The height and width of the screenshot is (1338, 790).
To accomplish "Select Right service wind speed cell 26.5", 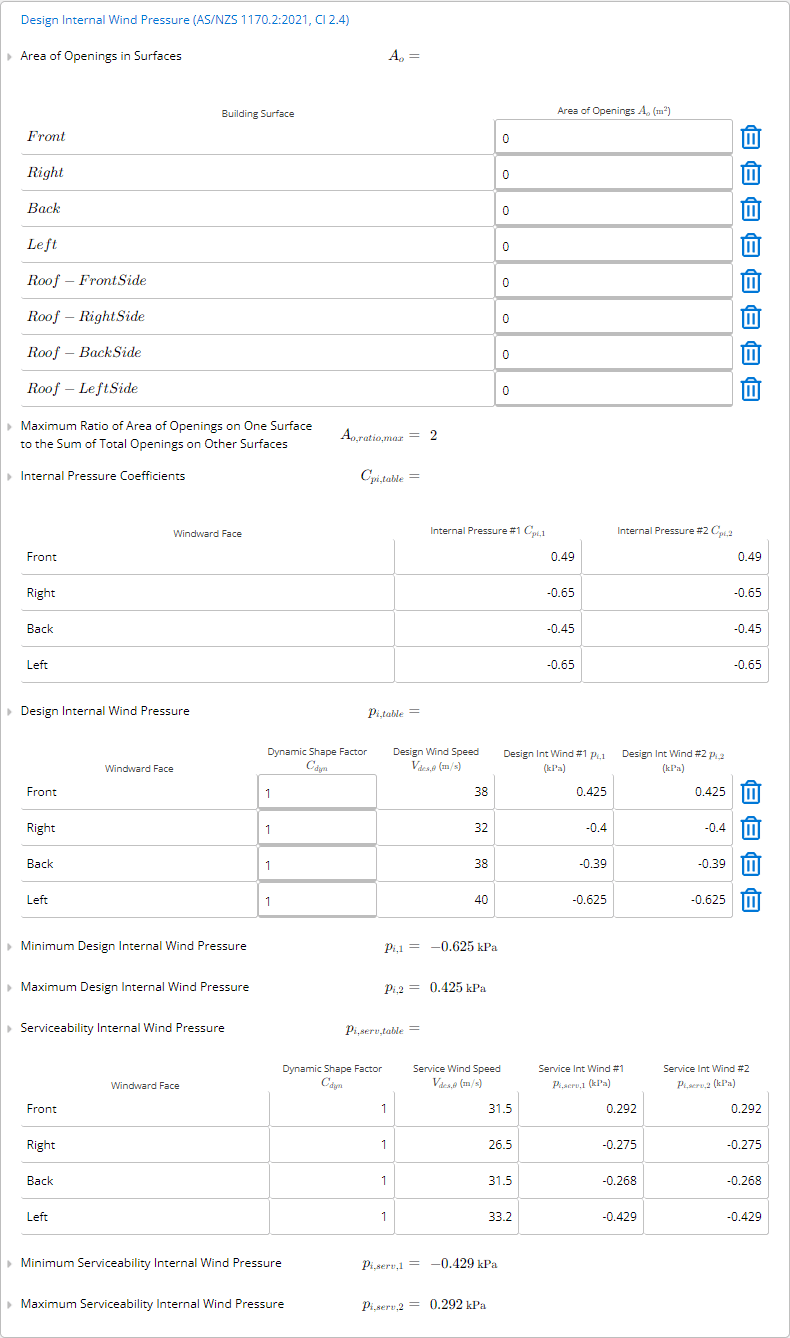I will 457,1145.
